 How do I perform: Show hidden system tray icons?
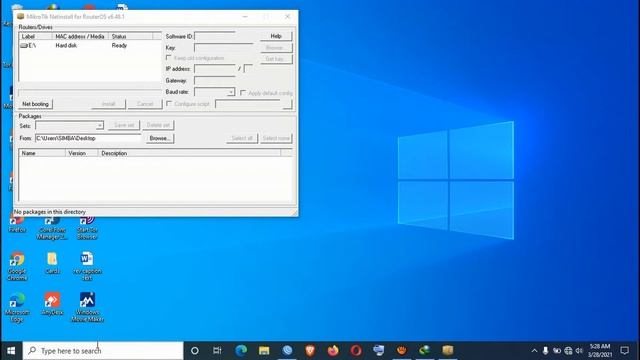click(x=534, y=351)
